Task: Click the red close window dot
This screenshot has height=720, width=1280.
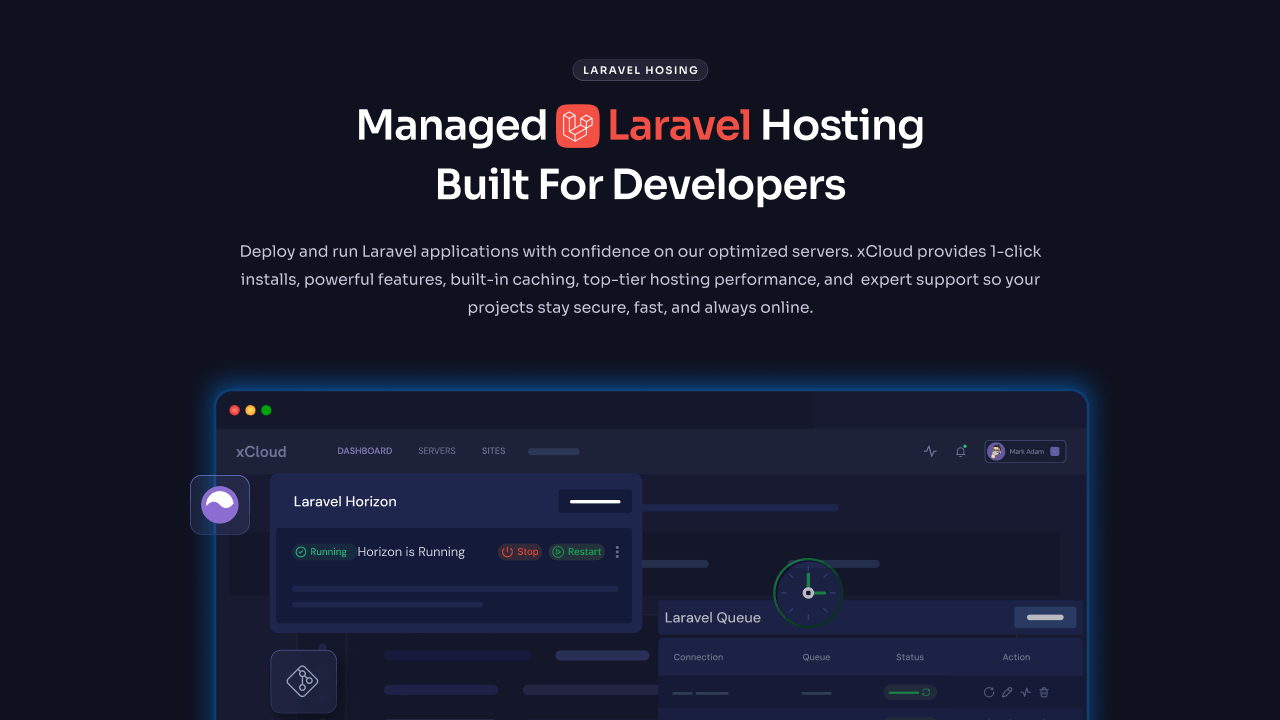Action: (x=235, y=410)
